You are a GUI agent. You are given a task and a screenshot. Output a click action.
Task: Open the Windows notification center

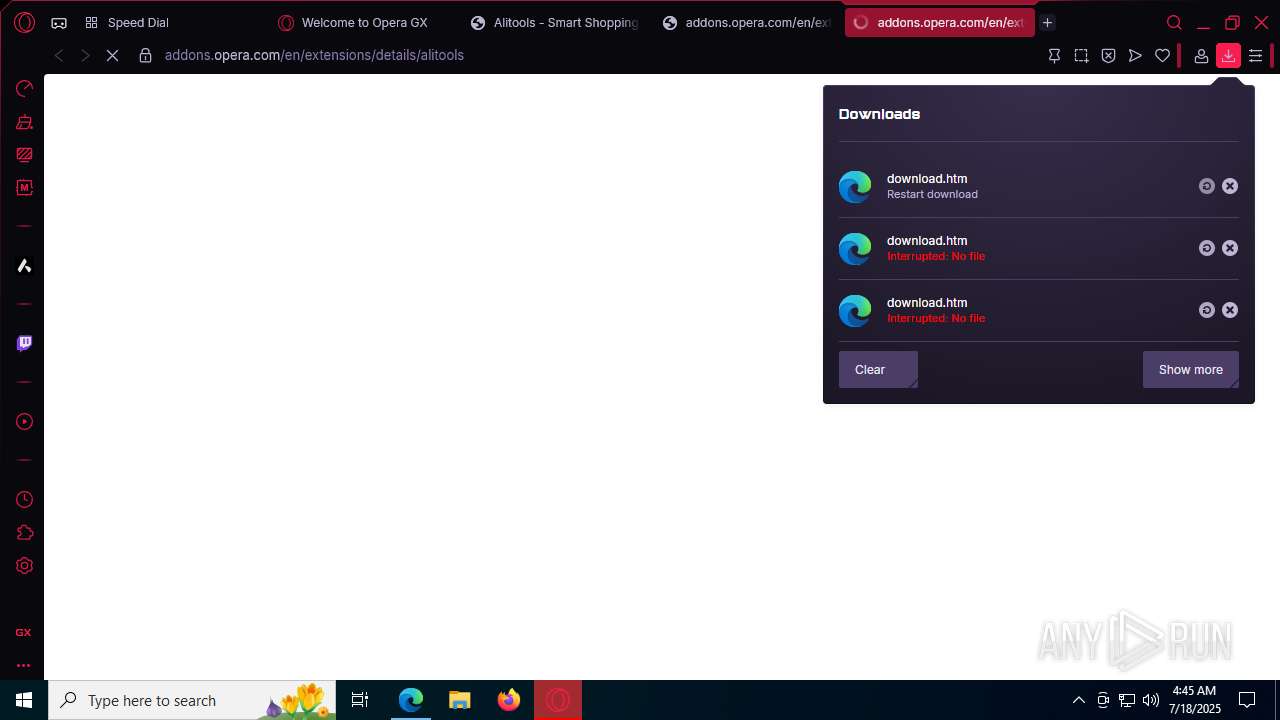pyautogui.click(x=1247, y=700)
